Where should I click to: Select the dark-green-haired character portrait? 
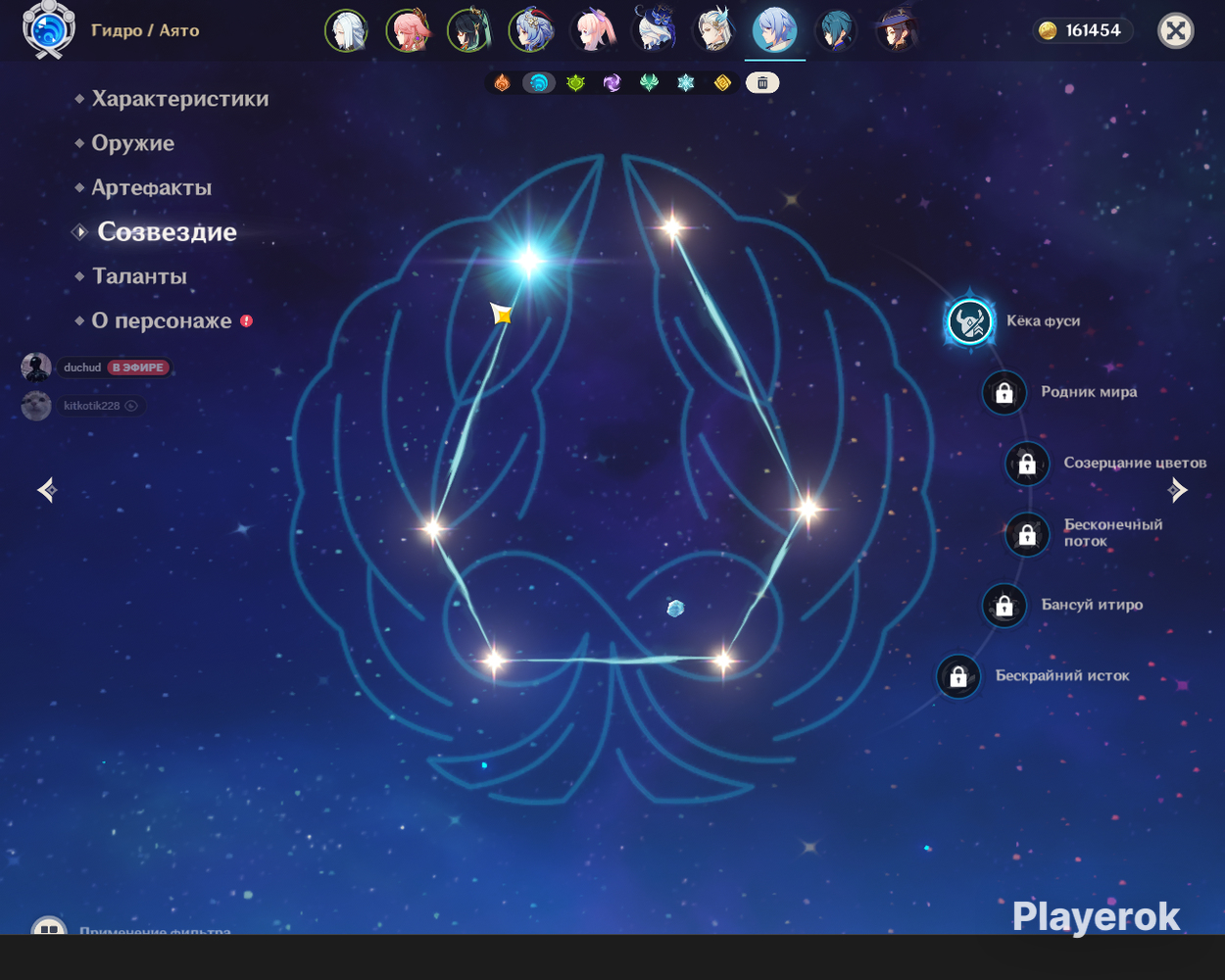(469, 30)
